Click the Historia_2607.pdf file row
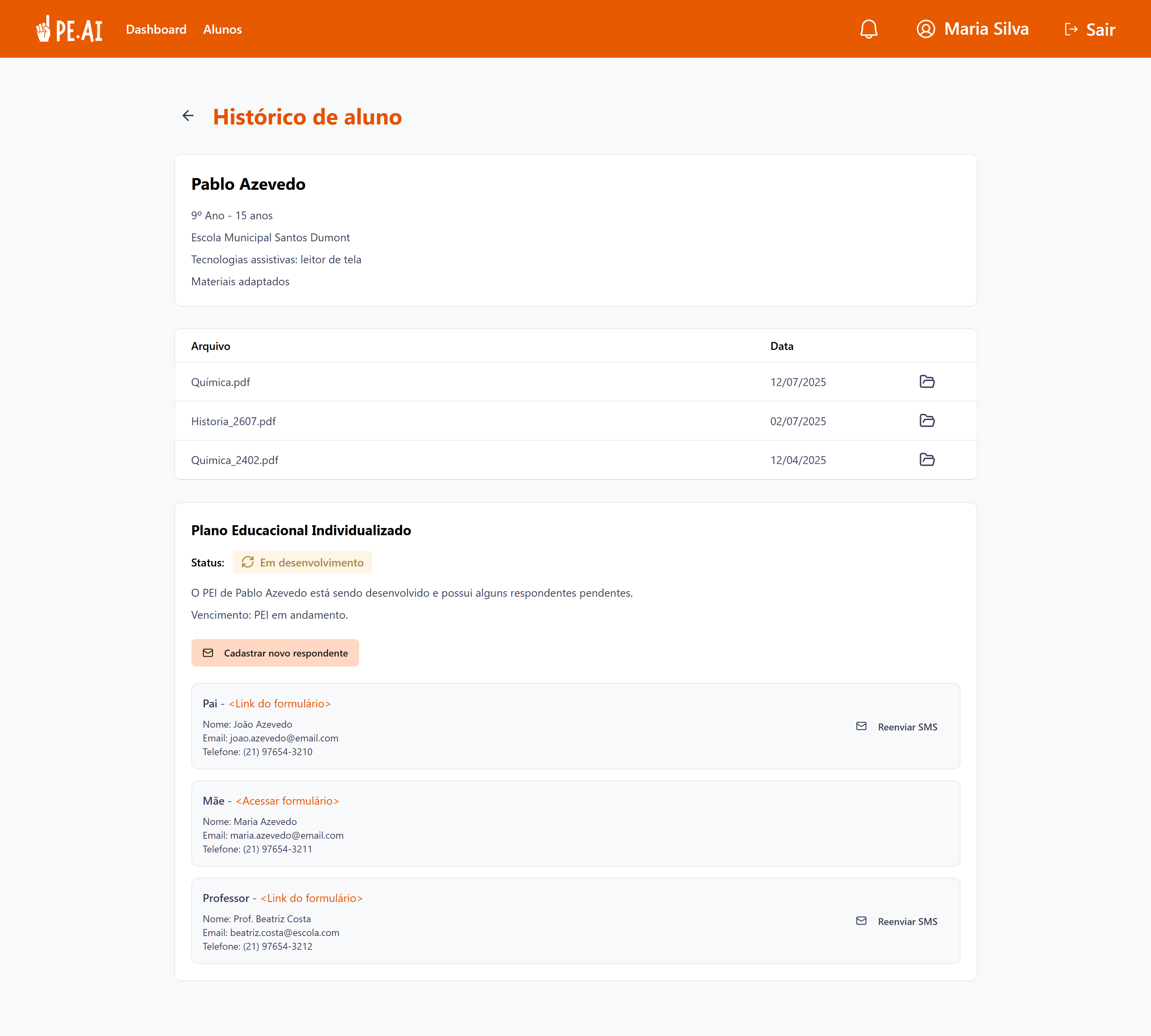 click(233, 421)
